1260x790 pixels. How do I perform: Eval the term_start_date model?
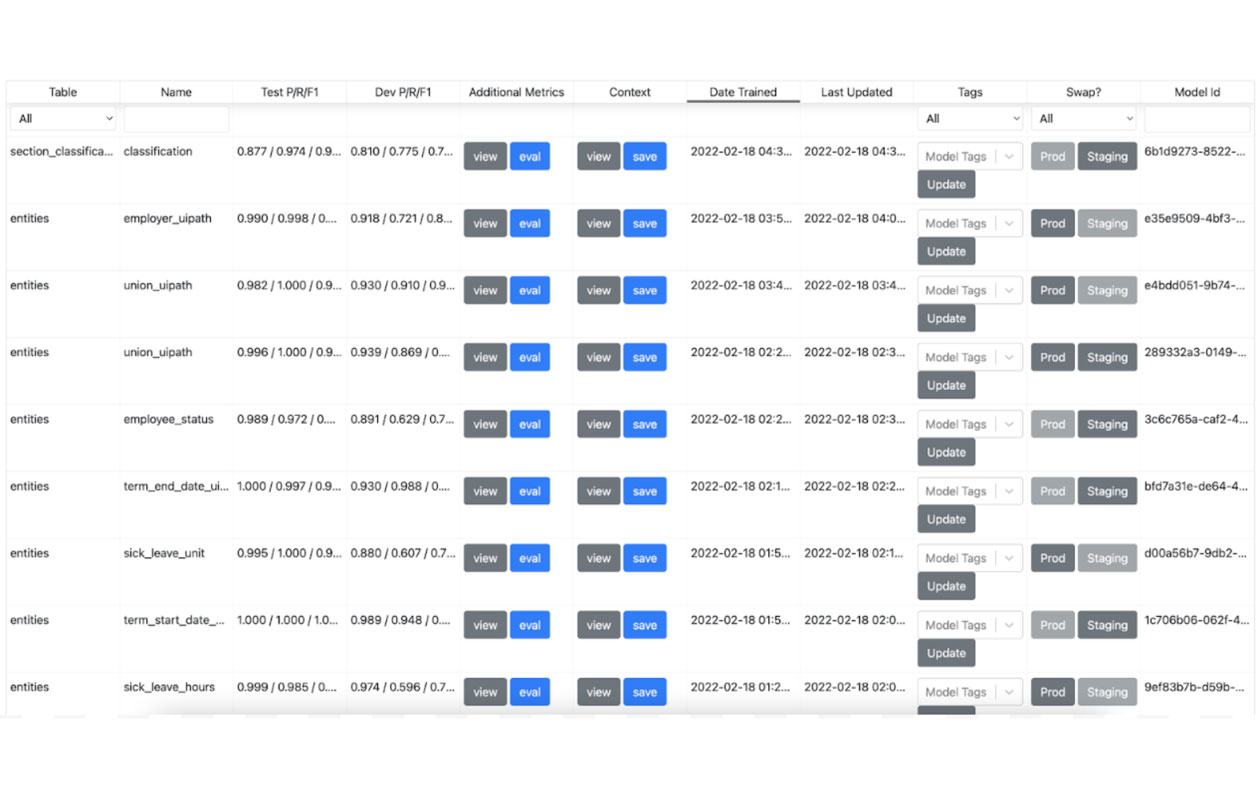click(x=530, y=625)
